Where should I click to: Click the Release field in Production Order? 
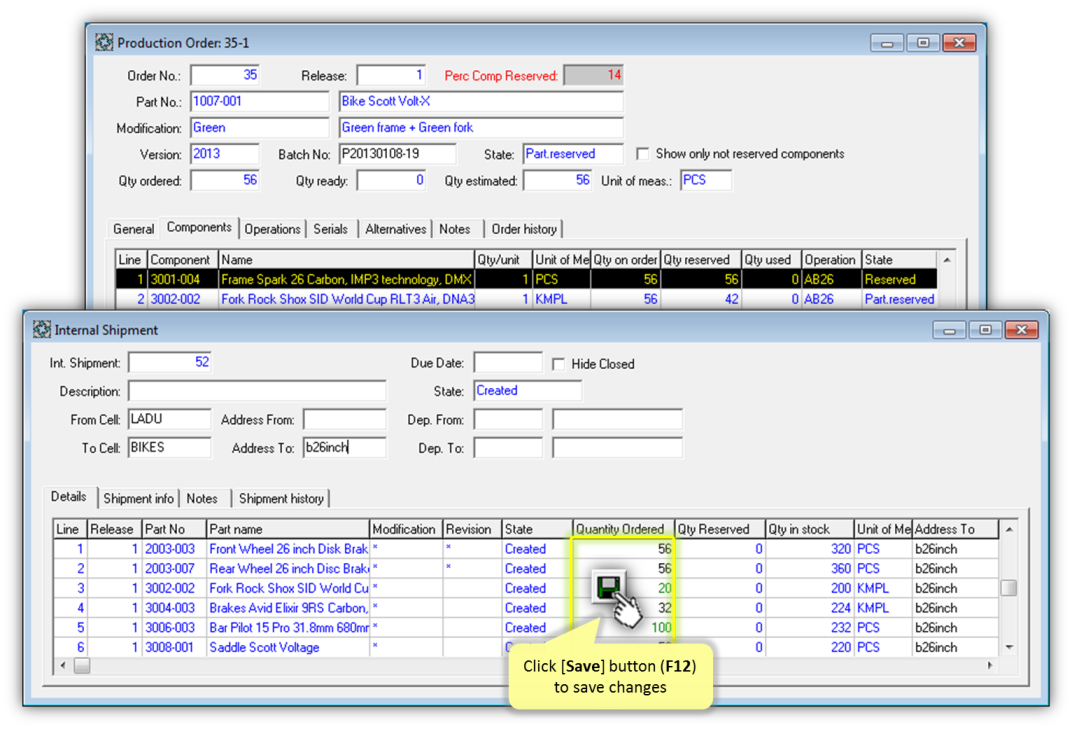[x=391, y=75]
